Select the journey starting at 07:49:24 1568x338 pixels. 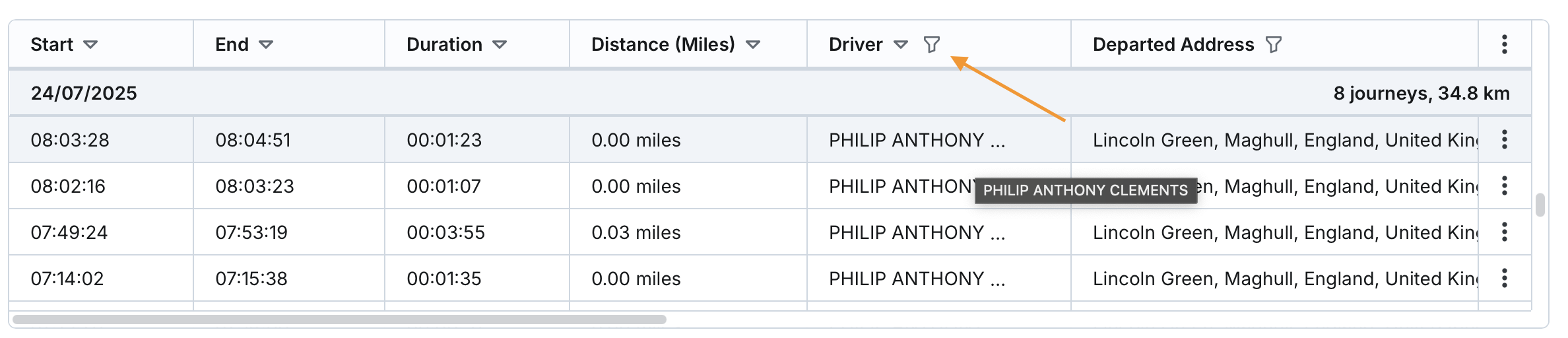point(69,232)
